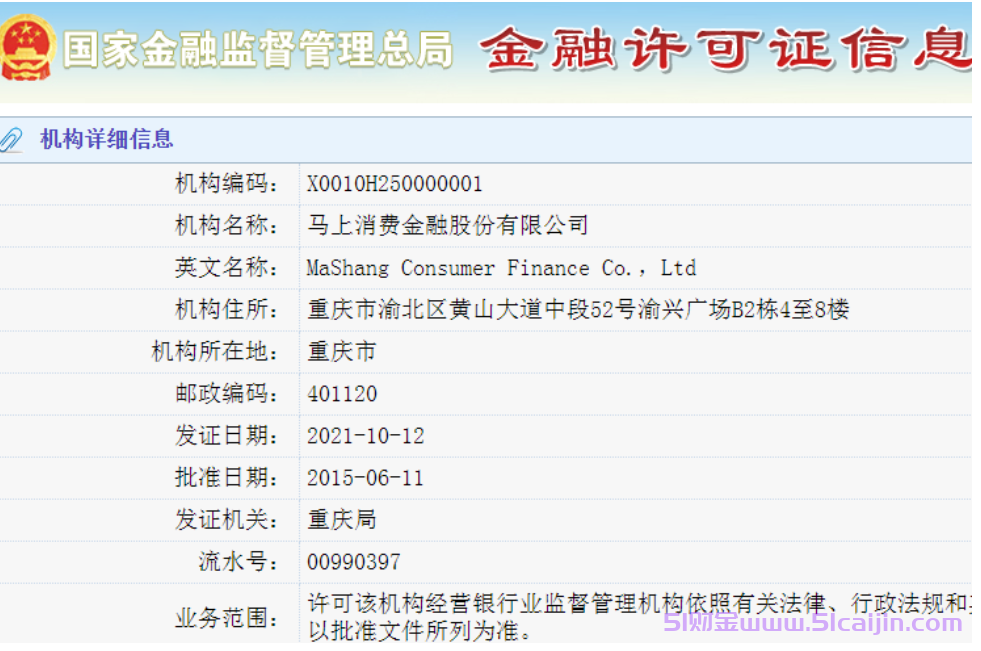Click the company name 马上消费金融股份有限公司
Viewport: 981px width, 651px height.
(x=449, y=225)
